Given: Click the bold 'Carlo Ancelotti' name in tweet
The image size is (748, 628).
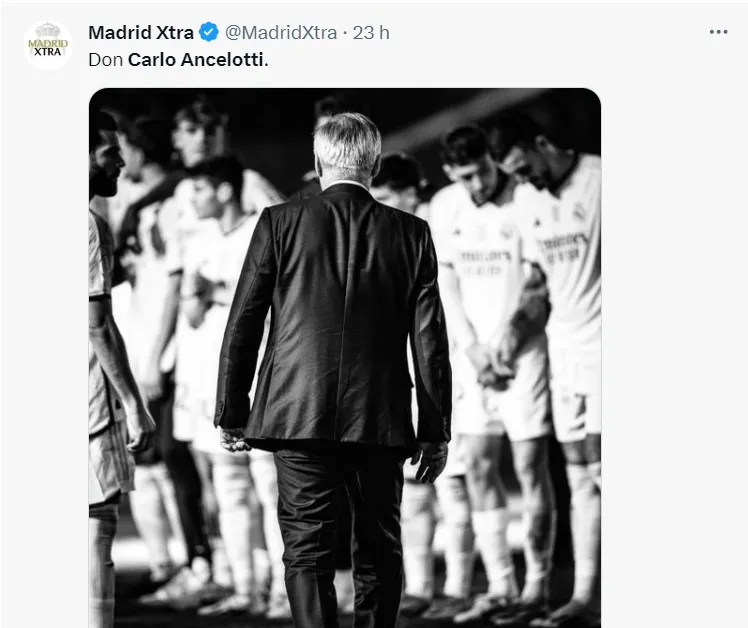Looking at the screenshot, I should pyautogui.click(x=197, y=59).
